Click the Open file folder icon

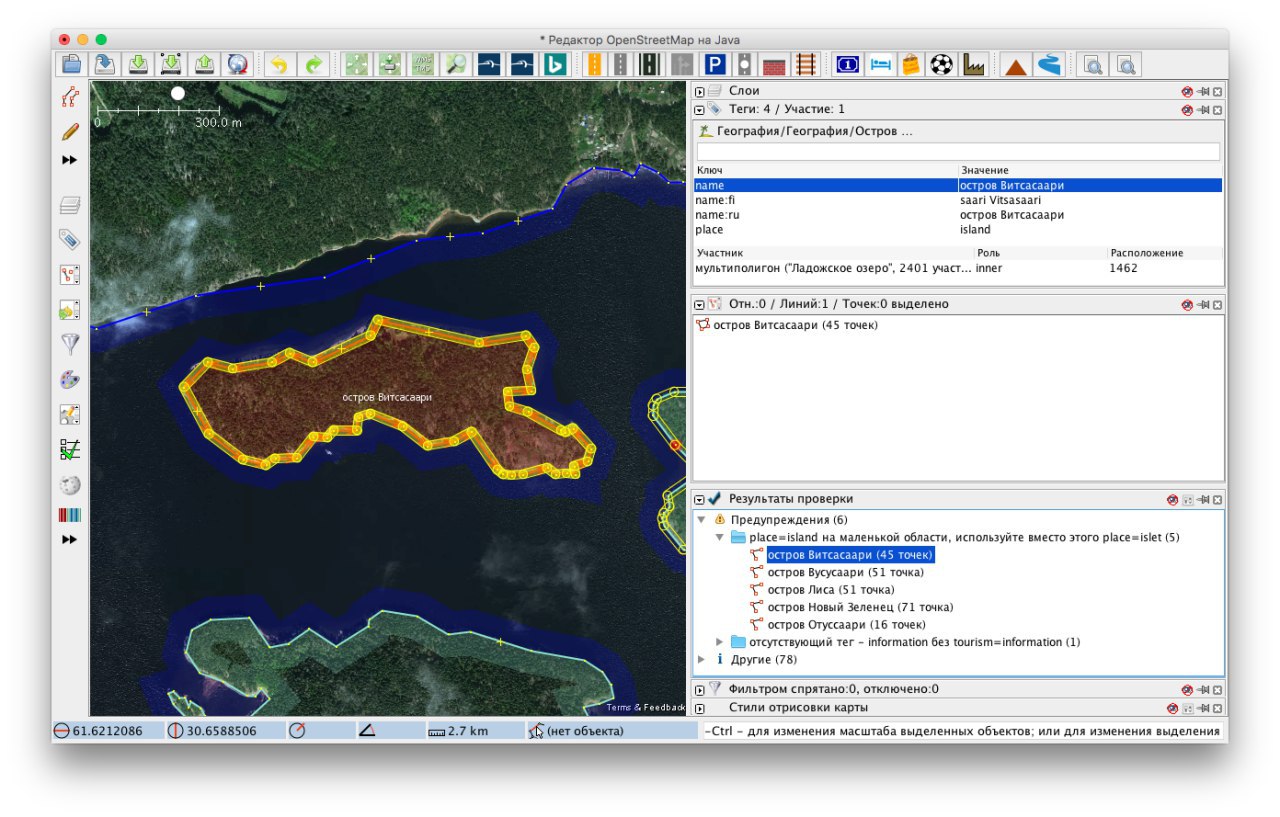click(72, 64)
